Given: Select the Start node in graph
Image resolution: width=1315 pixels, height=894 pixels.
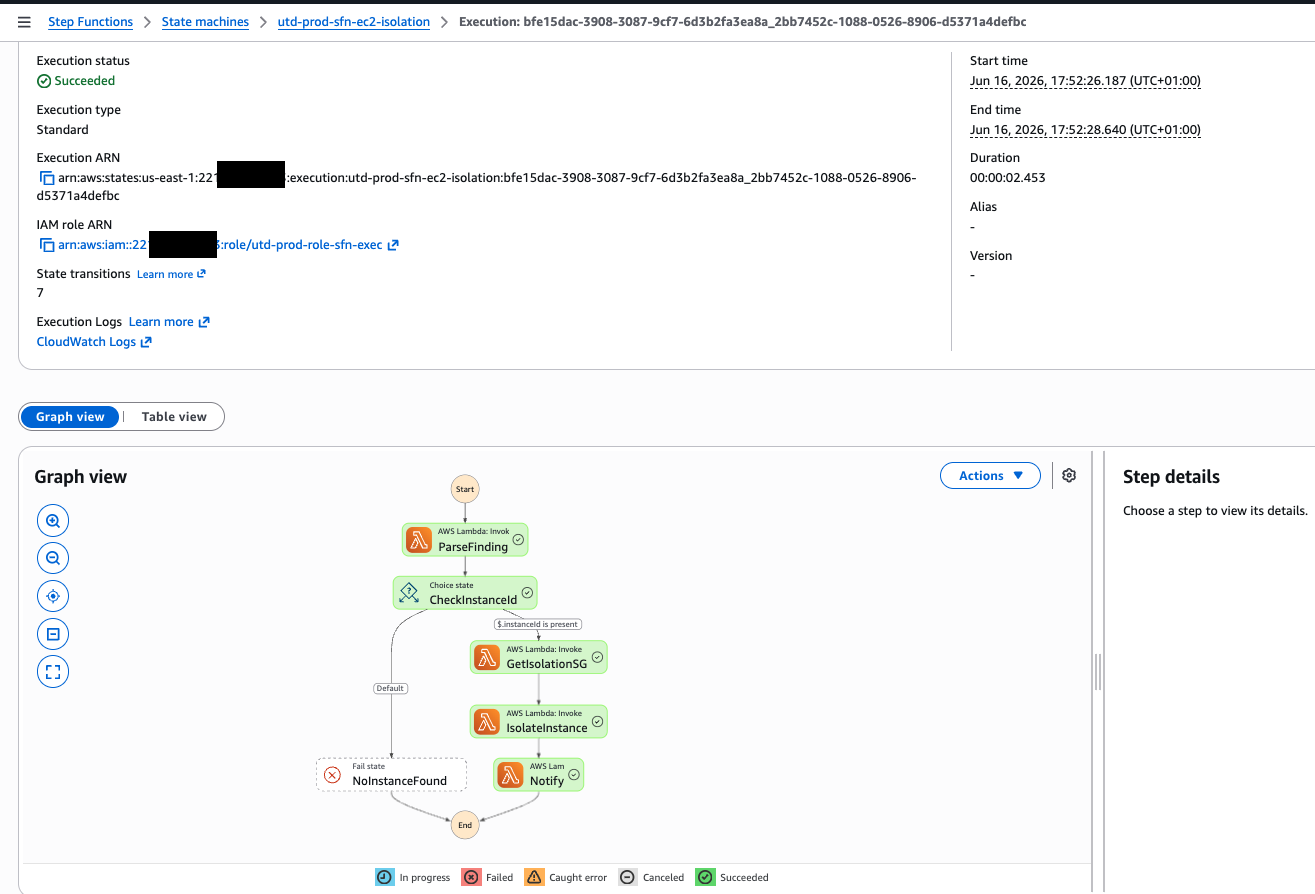Looking at the screenshot, I should click(x=465, y=489).
